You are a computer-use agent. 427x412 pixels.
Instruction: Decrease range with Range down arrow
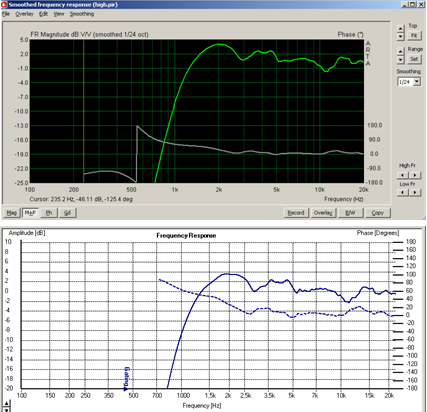point(401,59)
